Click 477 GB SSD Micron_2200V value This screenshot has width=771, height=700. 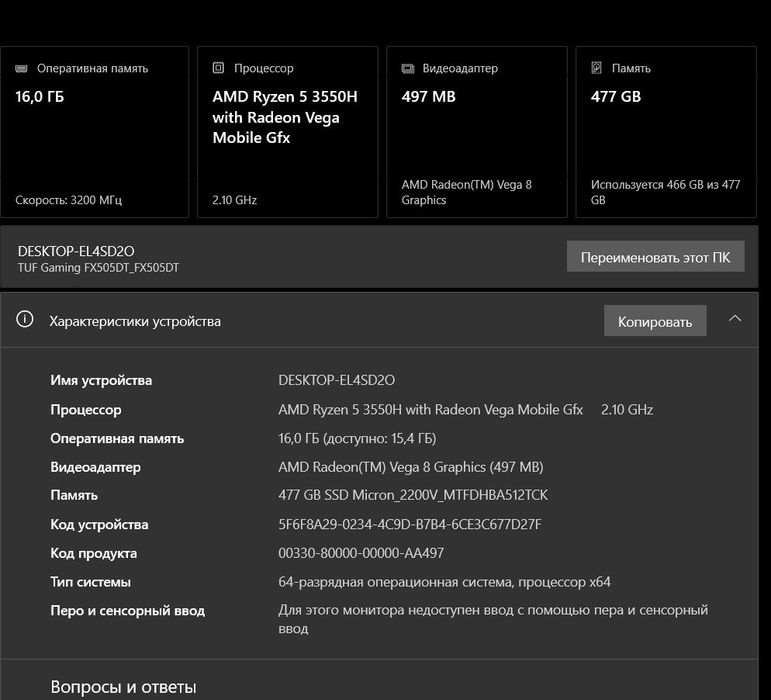(413, 495)
